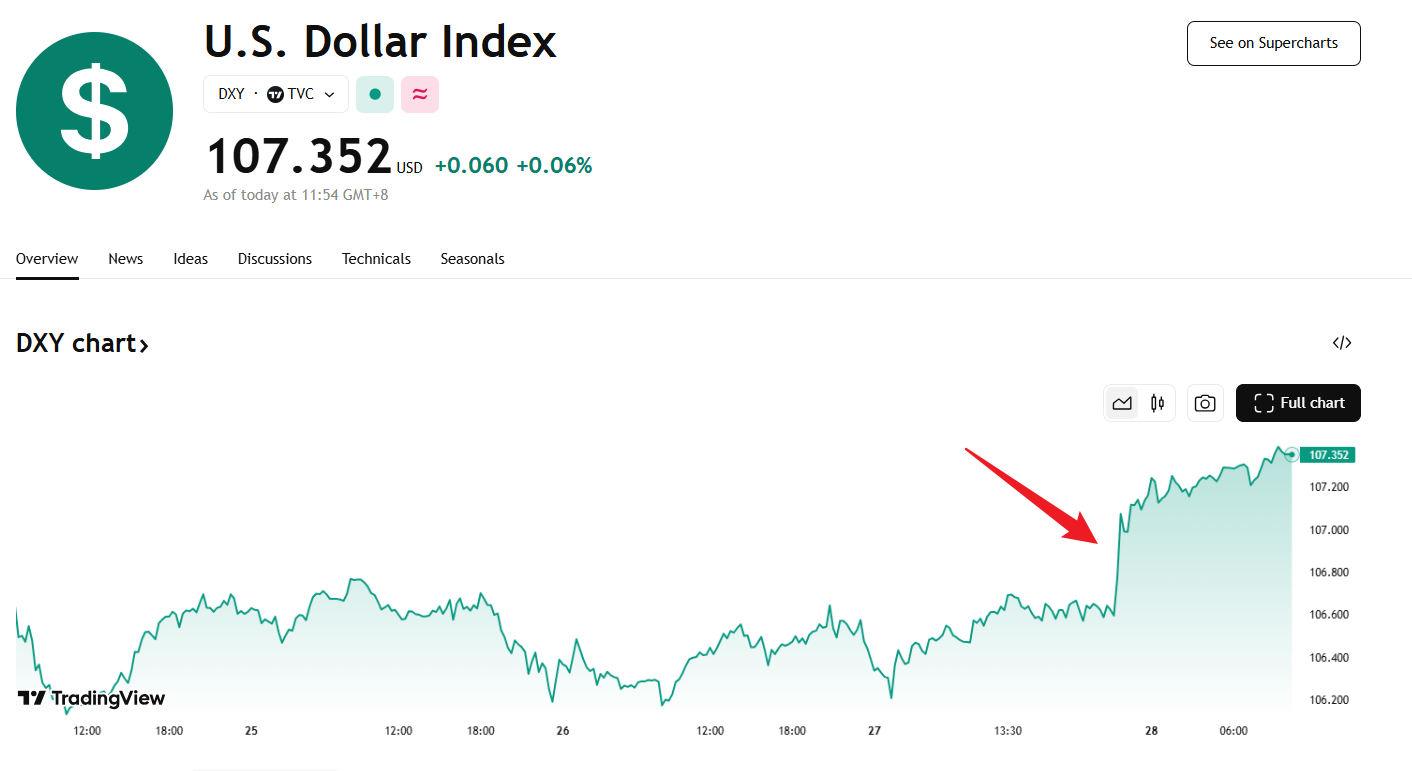
Task: Click the 107.352 price label on axis
Action: pyautogui.click(x=1328, y=455)
